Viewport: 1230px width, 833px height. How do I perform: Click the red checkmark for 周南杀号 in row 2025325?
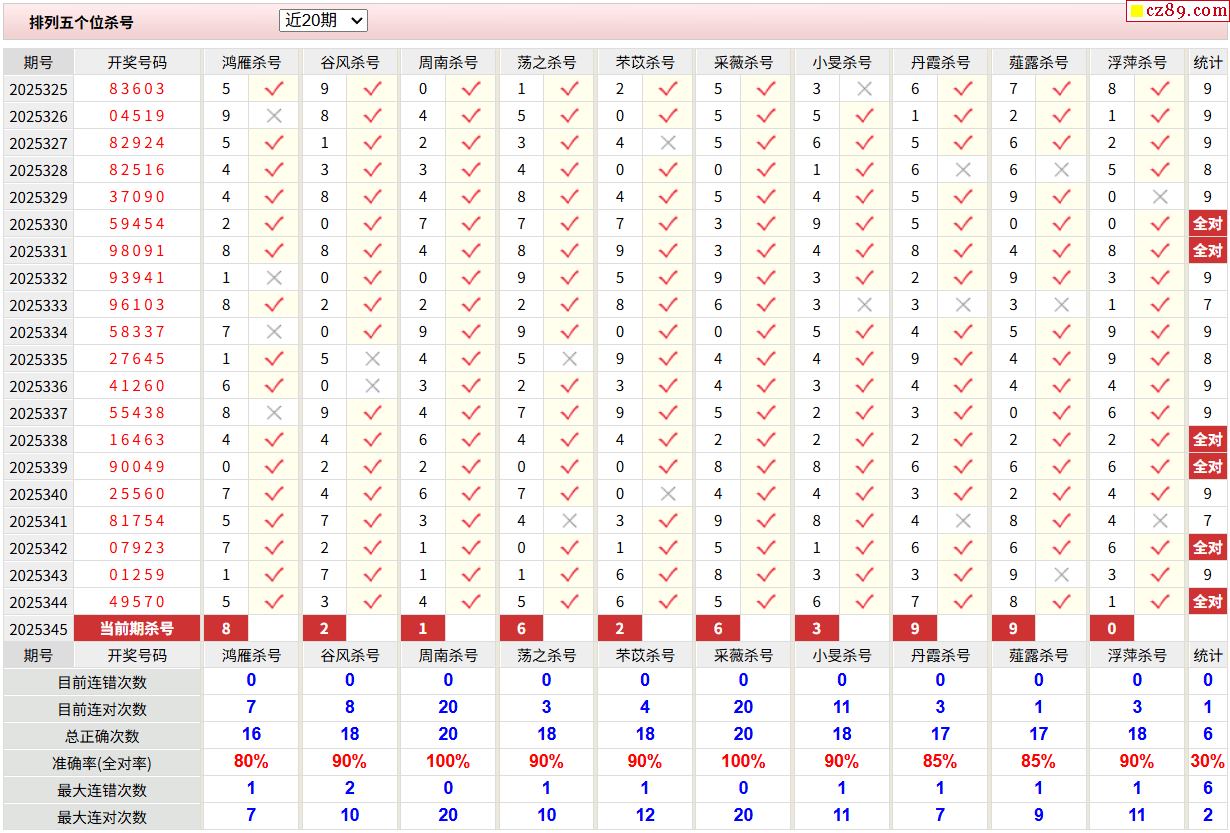[471, 89]
